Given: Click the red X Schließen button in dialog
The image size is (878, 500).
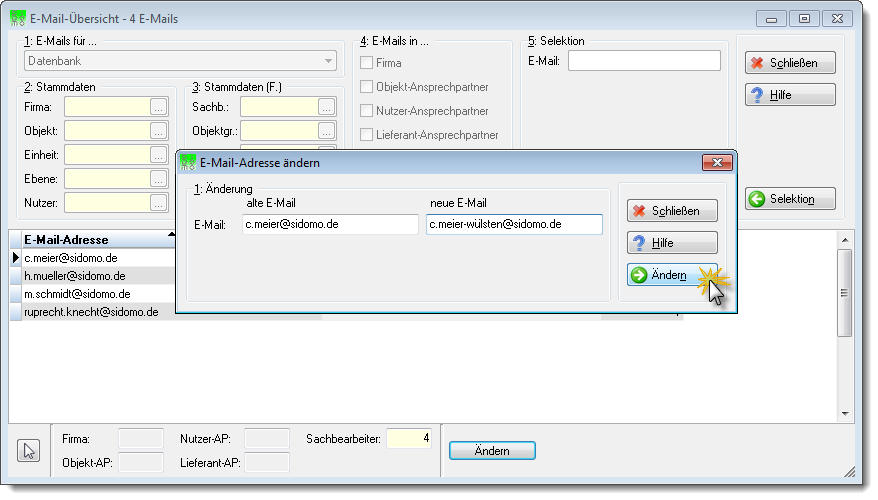Looking at the screenshot, I should coord(672,211).
